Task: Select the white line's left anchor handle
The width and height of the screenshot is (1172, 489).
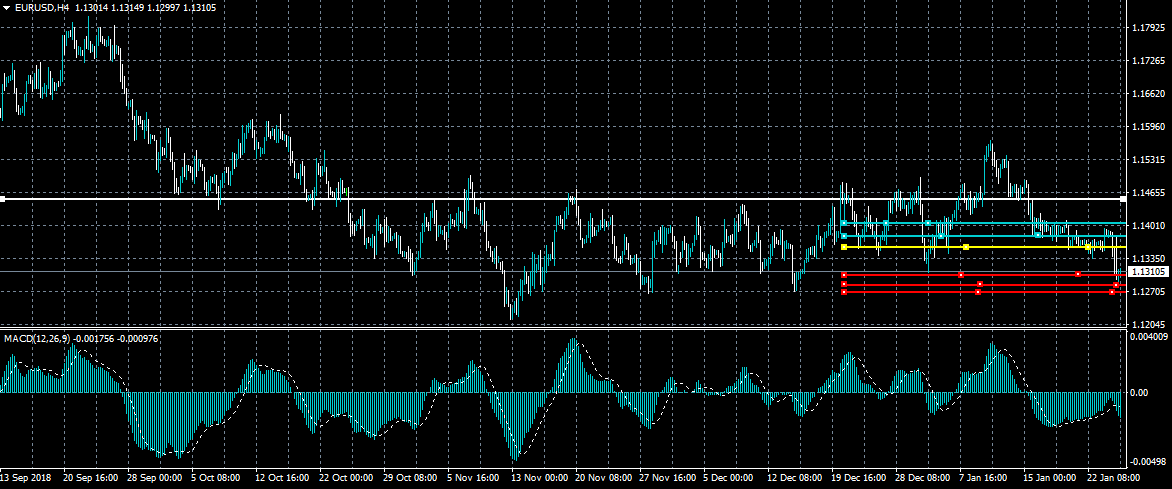Action: 3,199
